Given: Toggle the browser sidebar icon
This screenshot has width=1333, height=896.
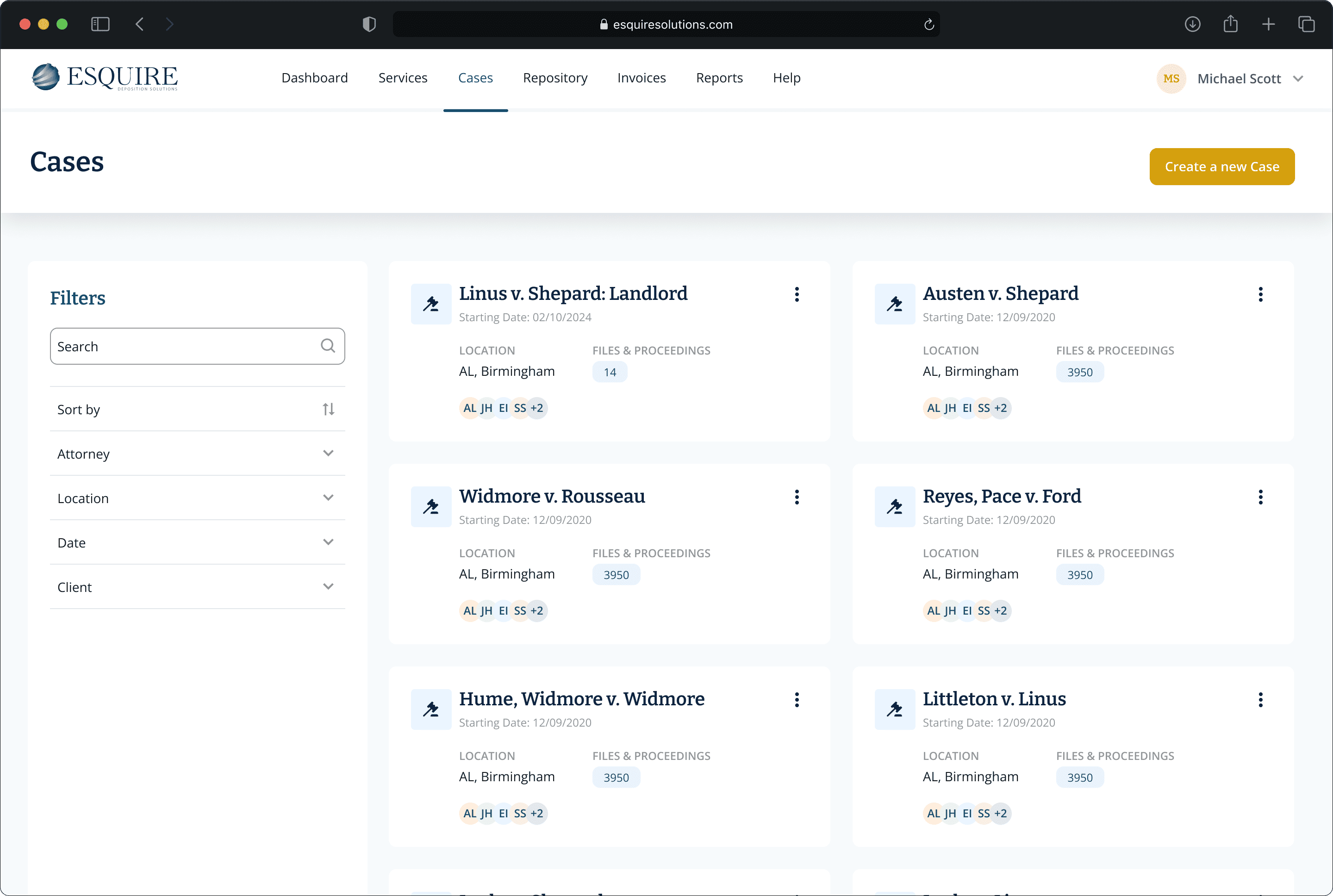Looking at the screenshot, I should pyautogui.click(x=100, y=24).
